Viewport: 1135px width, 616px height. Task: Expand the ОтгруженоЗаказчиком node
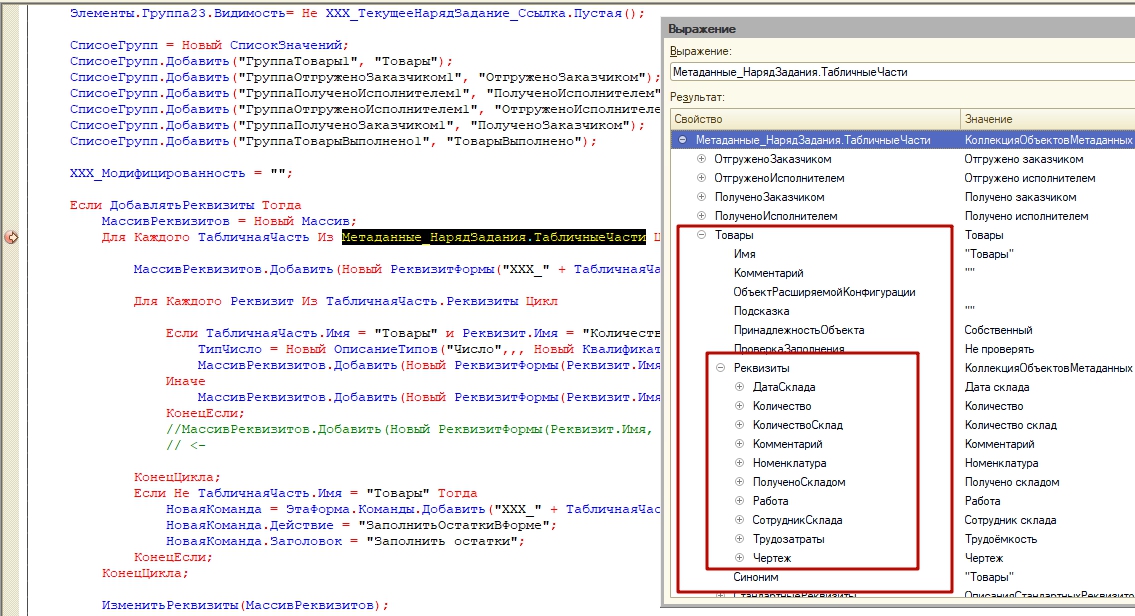[x=701, y=159]
